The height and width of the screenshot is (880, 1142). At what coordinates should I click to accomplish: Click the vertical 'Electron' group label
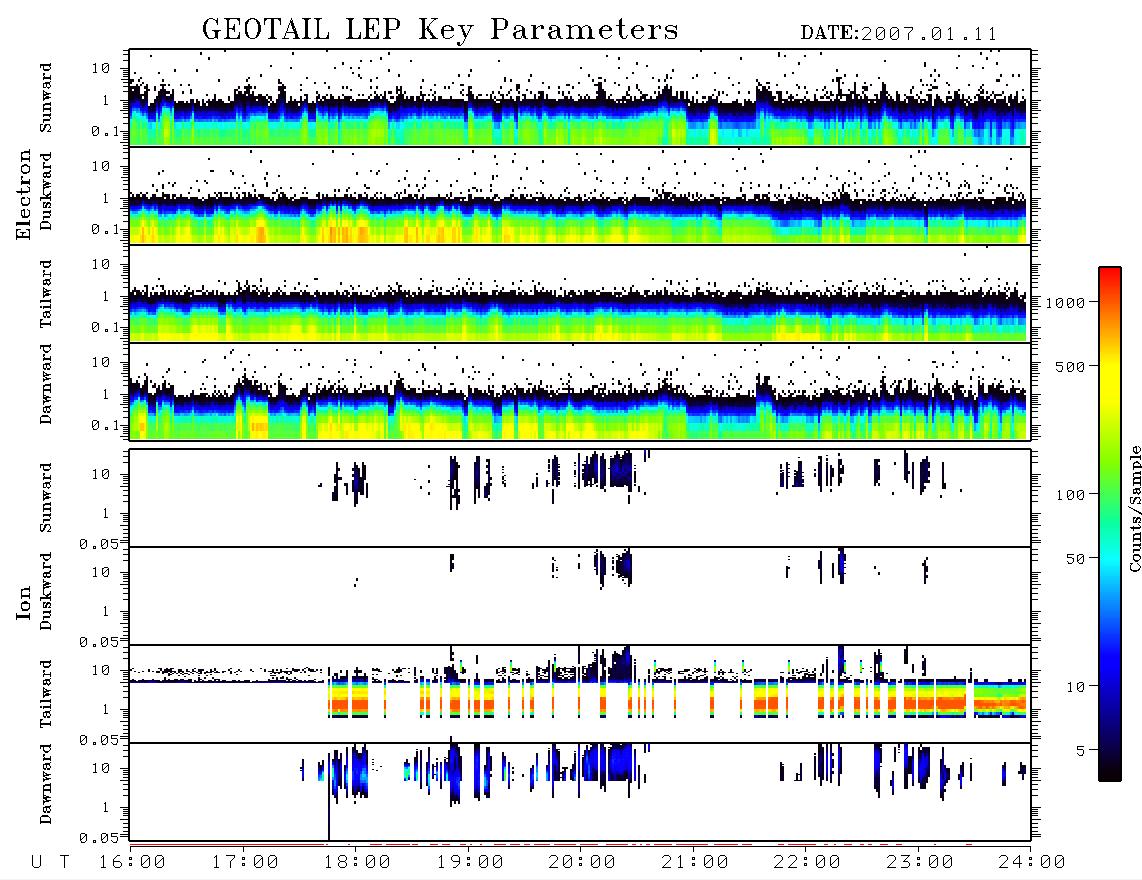24,194
